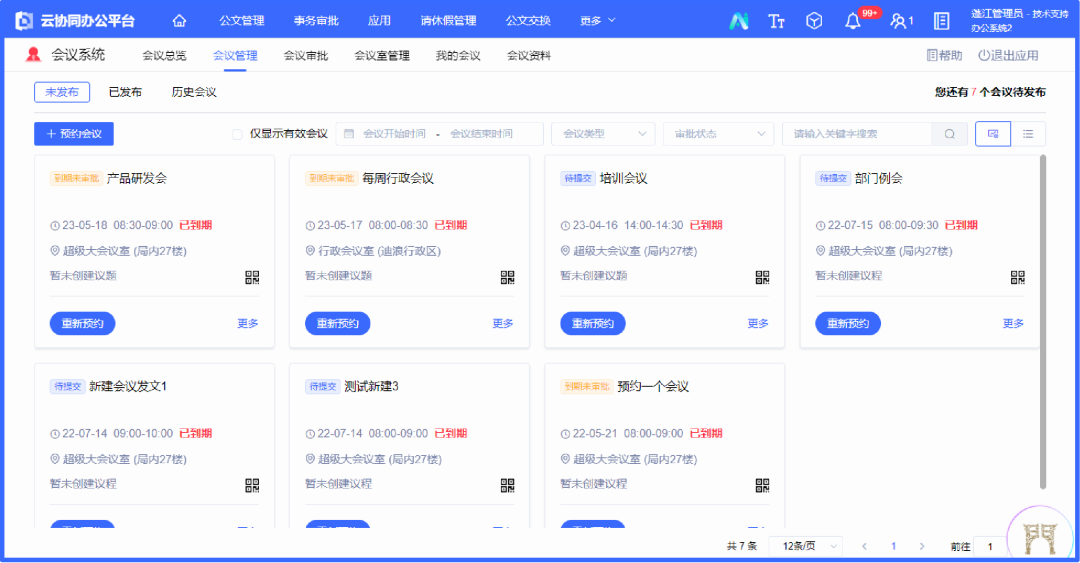Click 更多 on 培训会议 card
Viewport: 1080px width, 563px height.
758,323
